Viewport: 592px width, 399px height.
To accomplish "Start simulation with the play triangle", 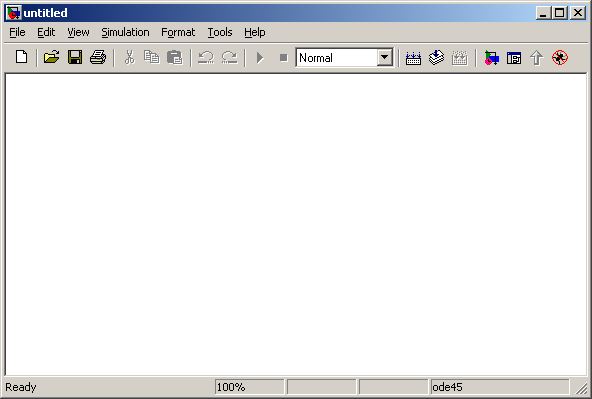I will coord(260,58).
